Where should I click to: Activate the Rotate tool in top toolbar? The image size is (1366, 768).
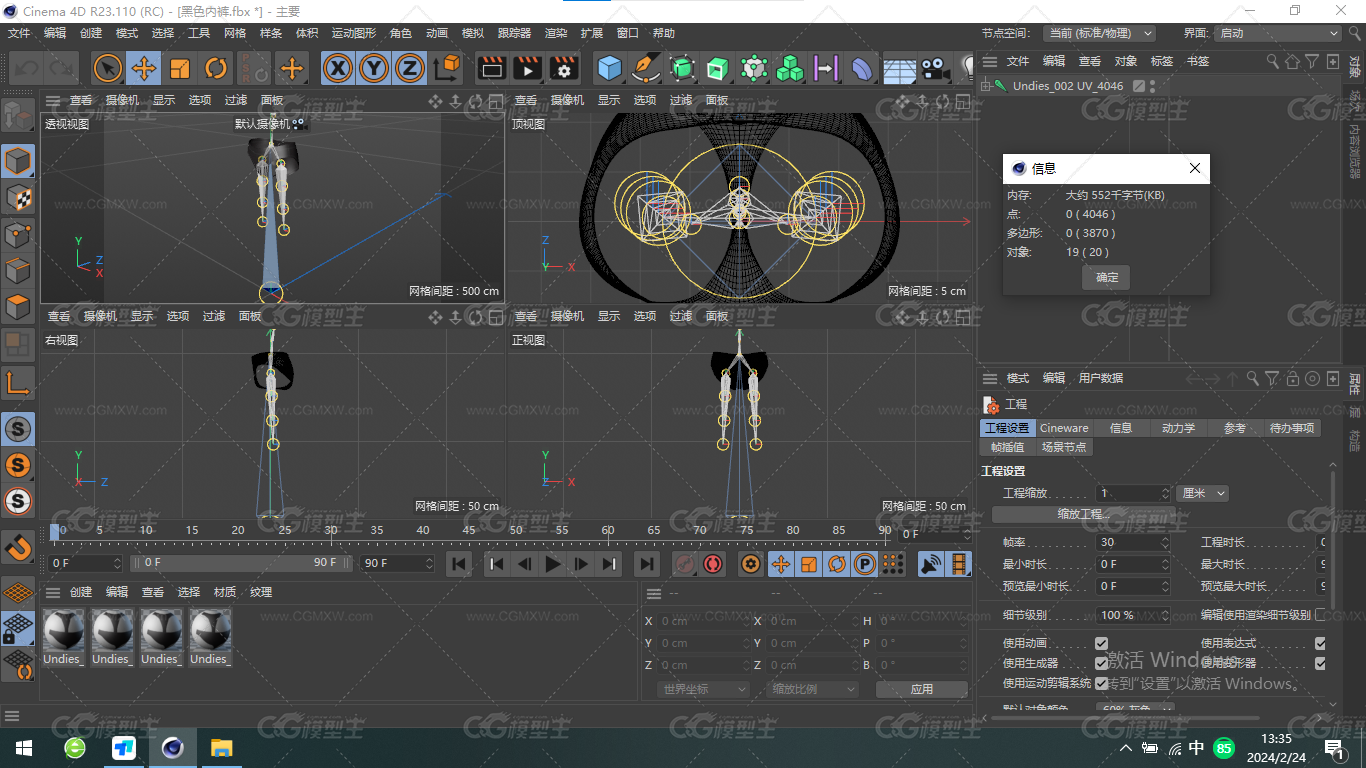click(216, 69)
